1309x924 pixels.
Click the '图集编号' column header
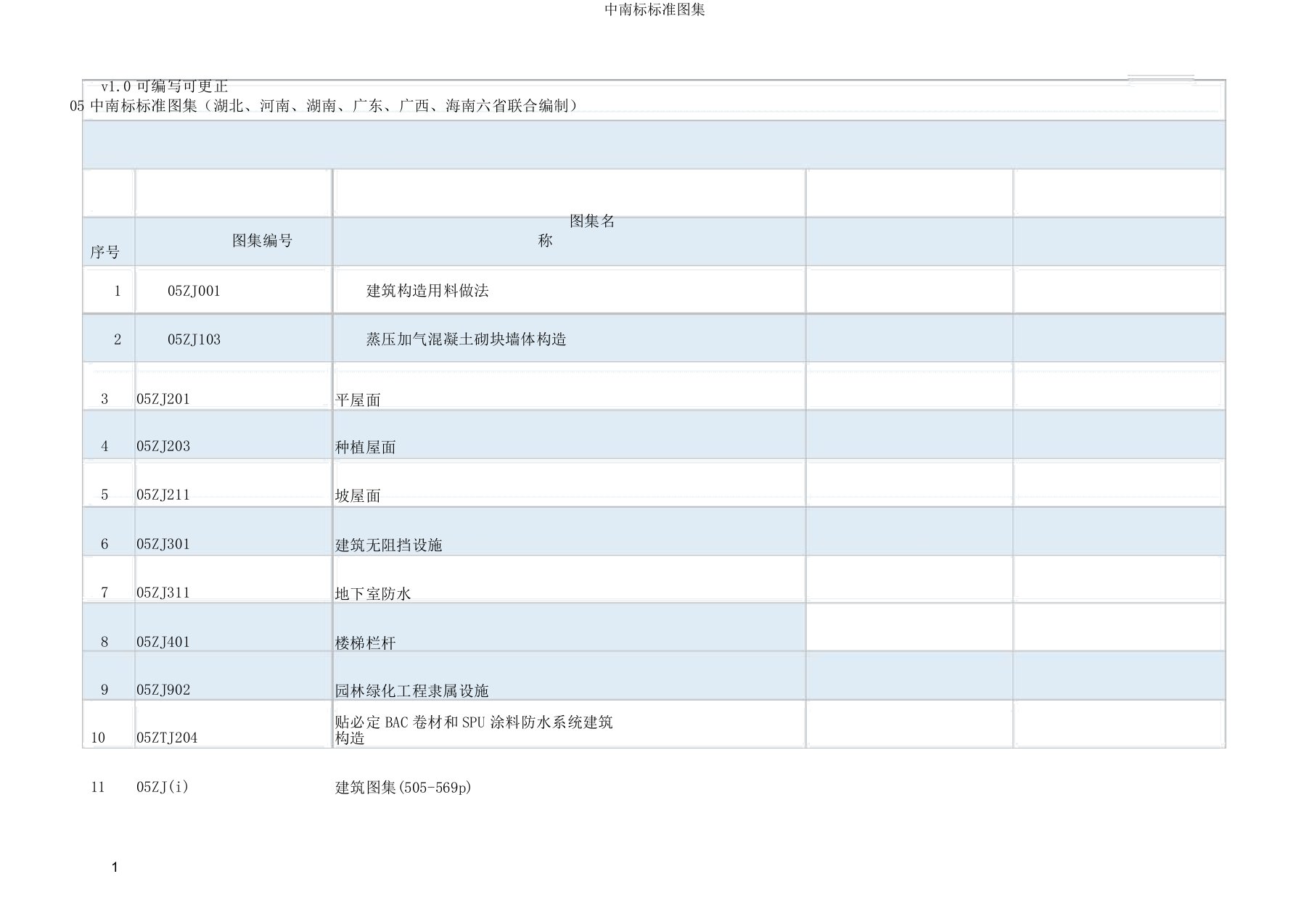(x=262, y=241)
